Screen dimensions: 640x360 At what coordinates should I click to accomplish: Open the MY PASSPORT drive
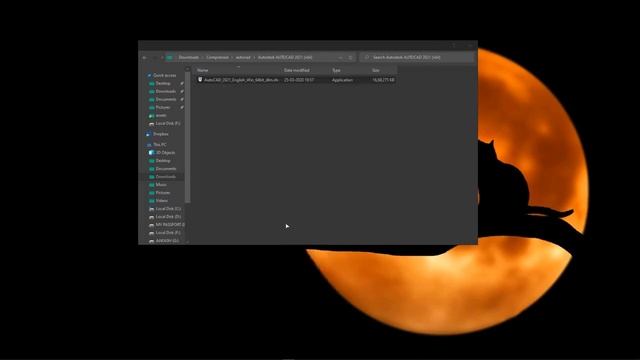[169, 224]
